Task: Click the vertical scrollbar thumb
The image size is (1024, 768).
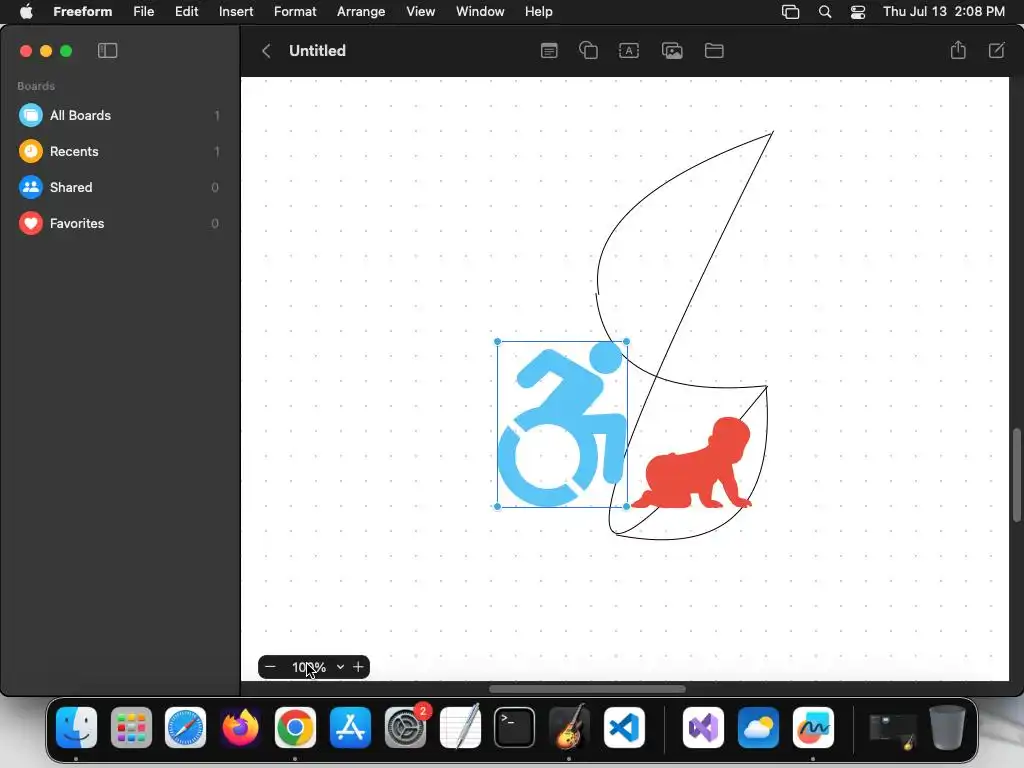Action: point(1016,475)
